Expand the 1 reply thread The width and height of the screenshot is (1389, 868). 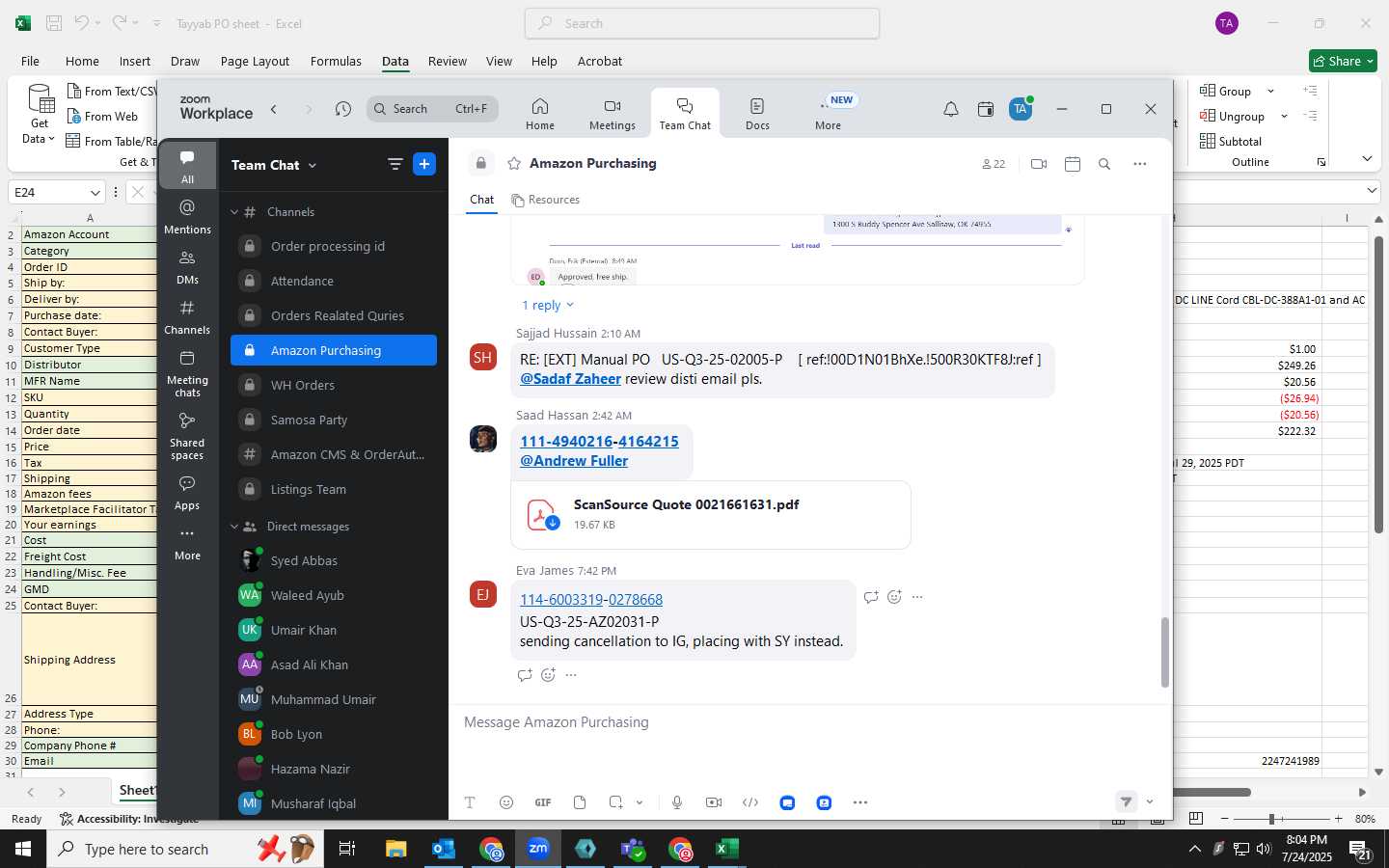[x=548, y=305]
